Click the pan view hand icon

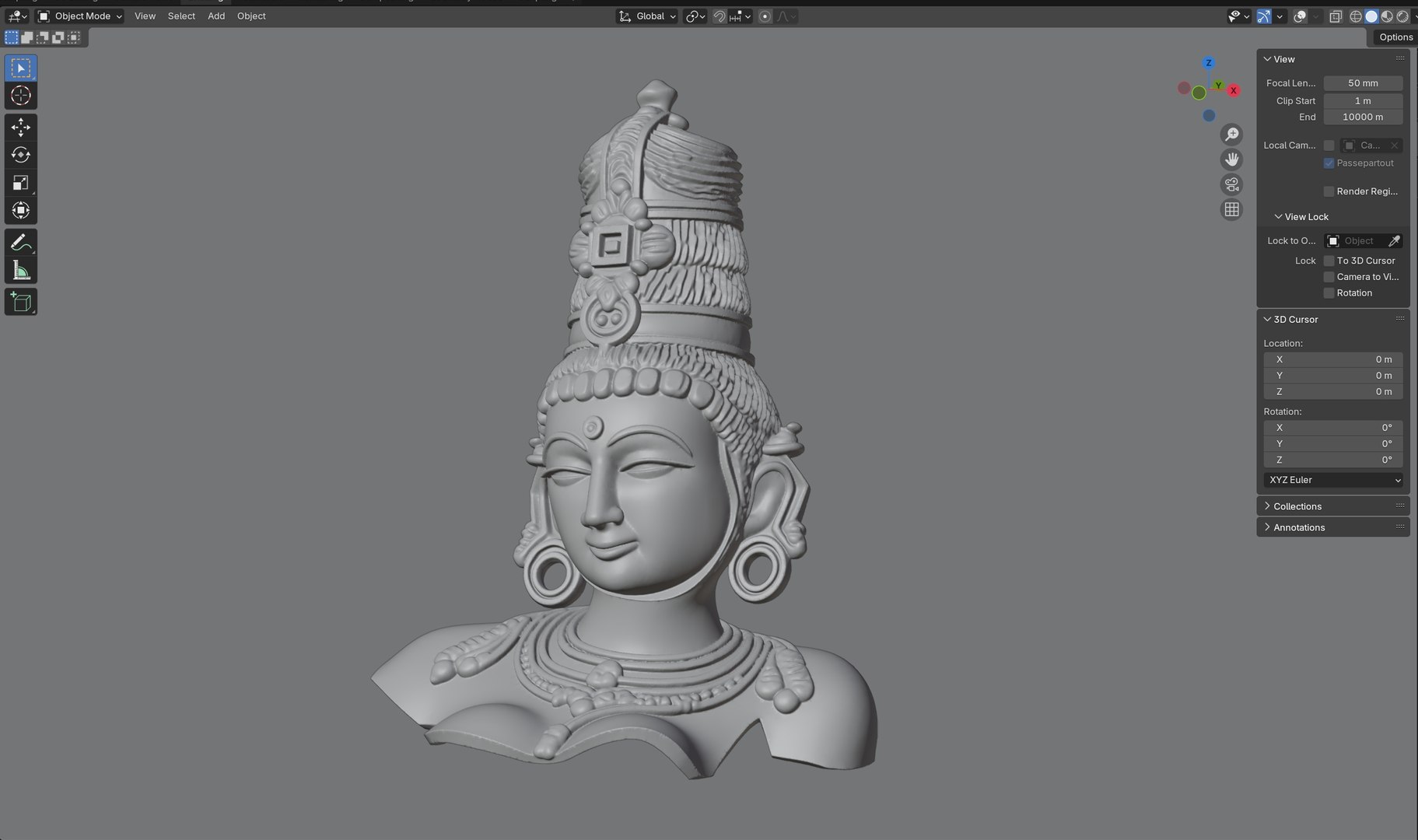(1231, 159)
